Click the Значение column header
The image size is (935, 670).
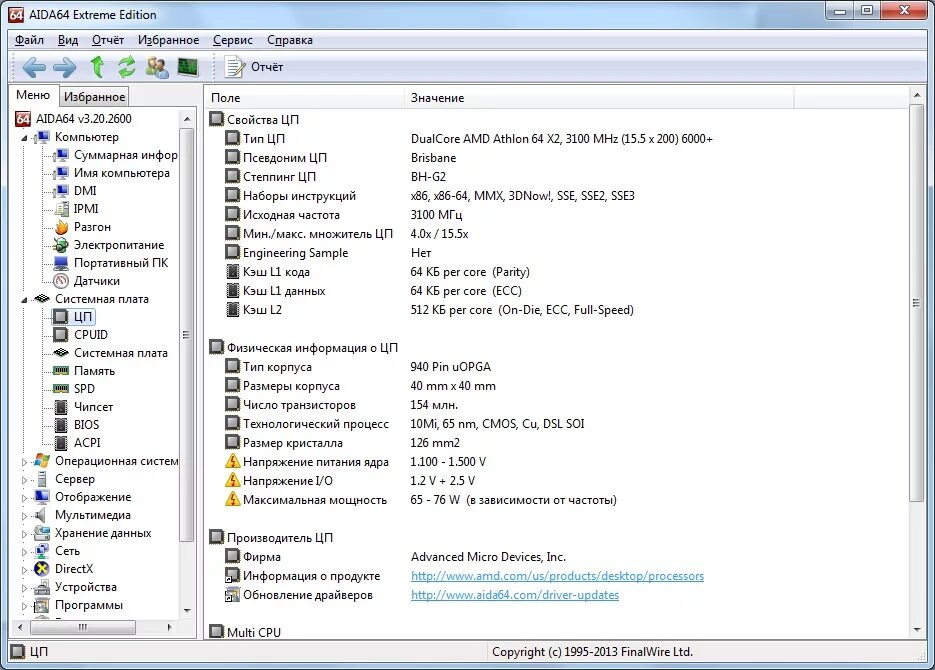pyautogui.click(x=599, y=98)
